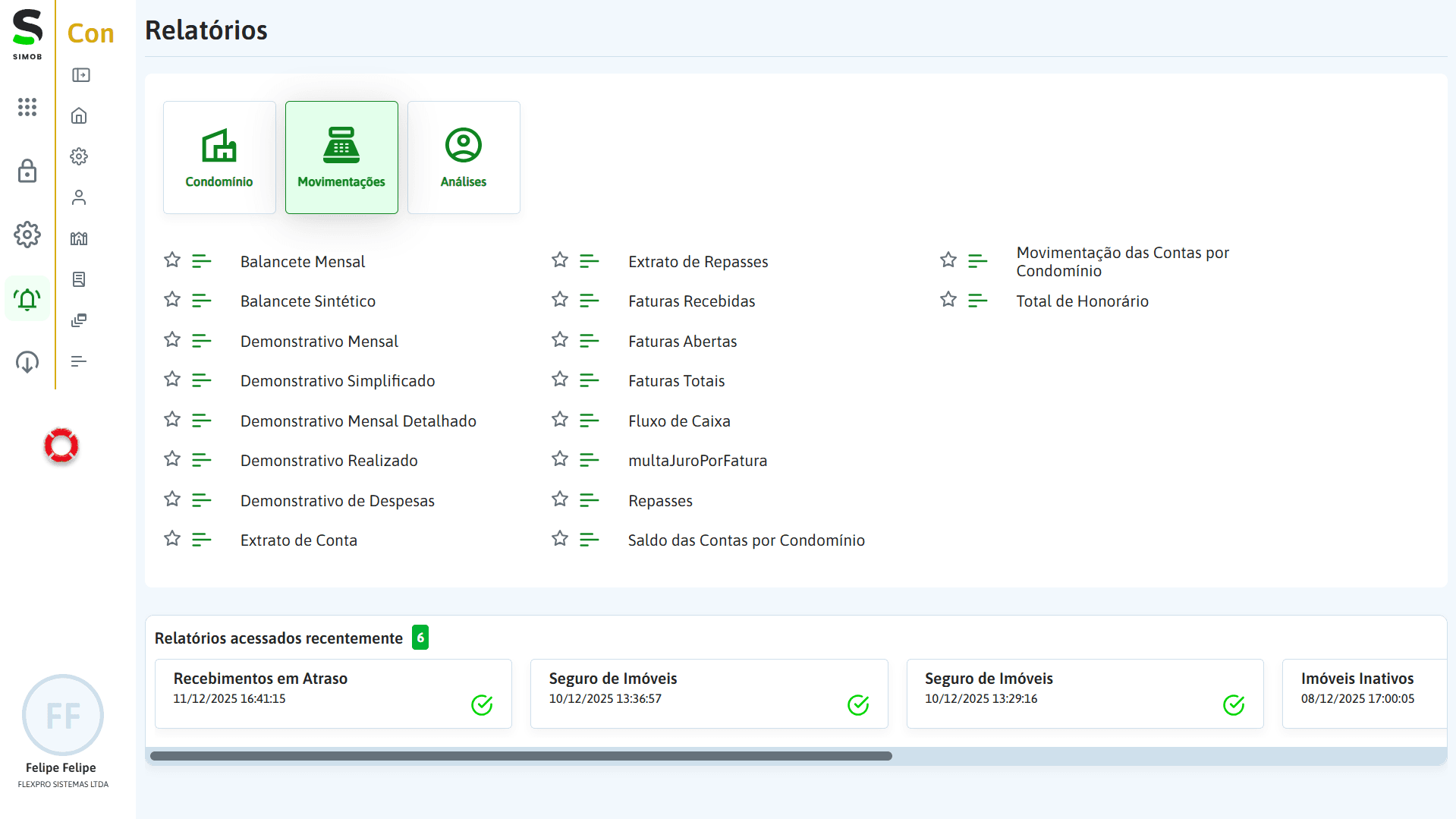Image resolution: width=1456 pixels, height=819 pixels.
Task: Click the download circle arrow icon
Action: pyautogui.click(x=27, y=362)
